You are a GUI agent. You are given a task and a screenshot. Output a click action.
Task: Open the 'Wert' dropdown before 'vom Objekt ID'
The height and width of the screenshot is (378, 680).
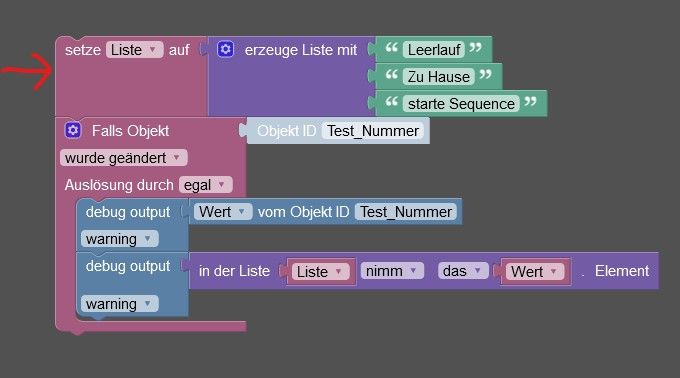(x=223, y=212)
